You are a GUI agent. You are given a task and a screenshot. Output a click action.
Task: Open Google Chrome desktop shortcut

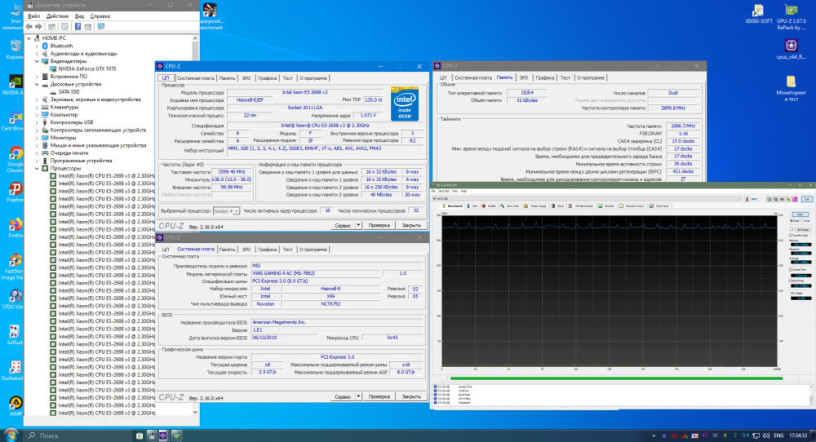[x=15, y=159]
